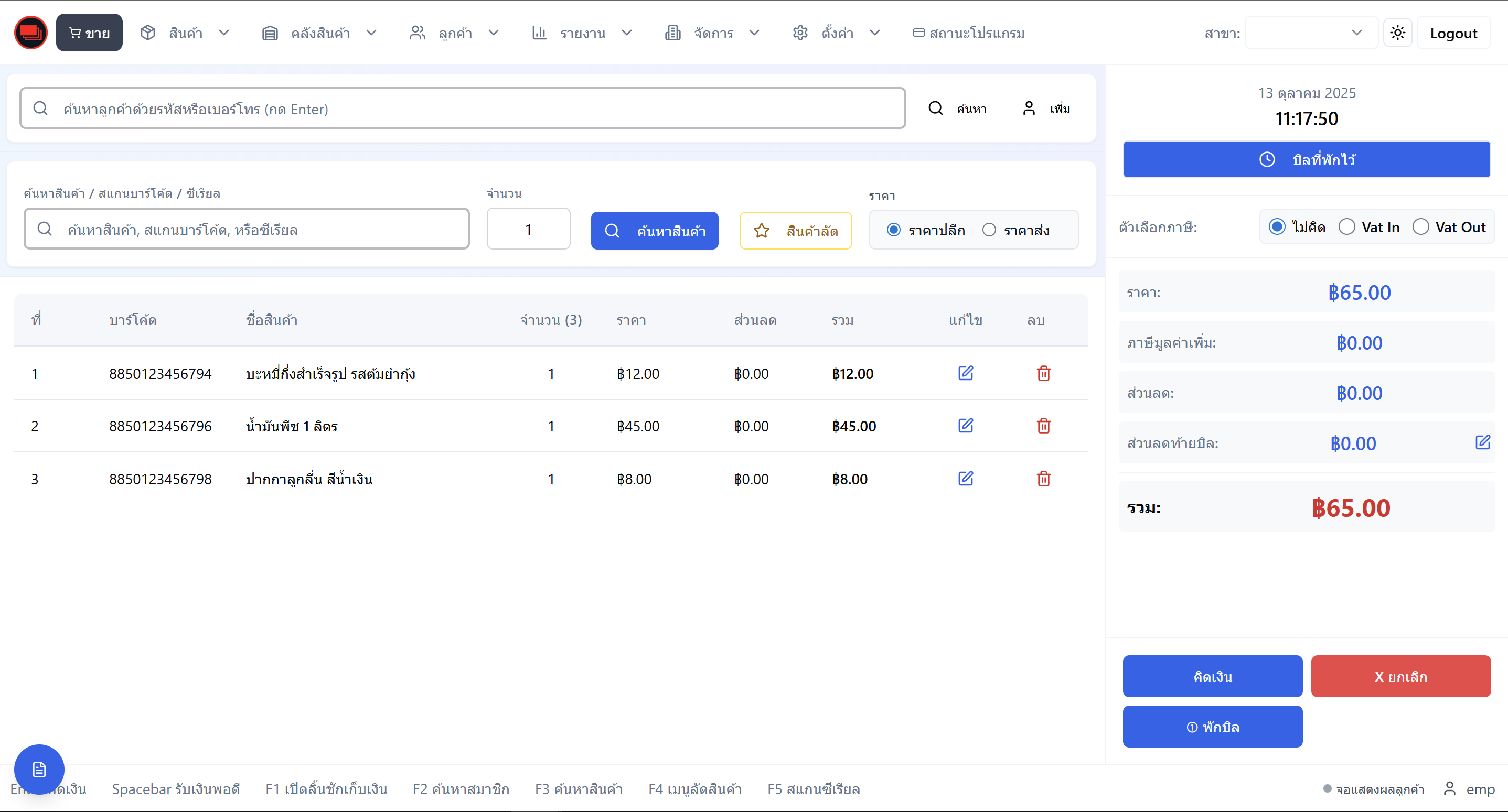Image resolution: width=1508 pixels, height=812 pixels.
Task: Expand the รายงาน reports menu
Action: click(582, 33)
